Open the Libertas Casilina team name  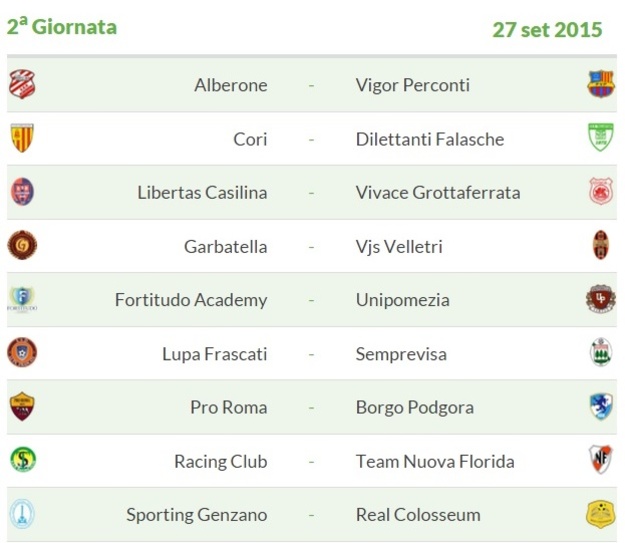[202, 193]
